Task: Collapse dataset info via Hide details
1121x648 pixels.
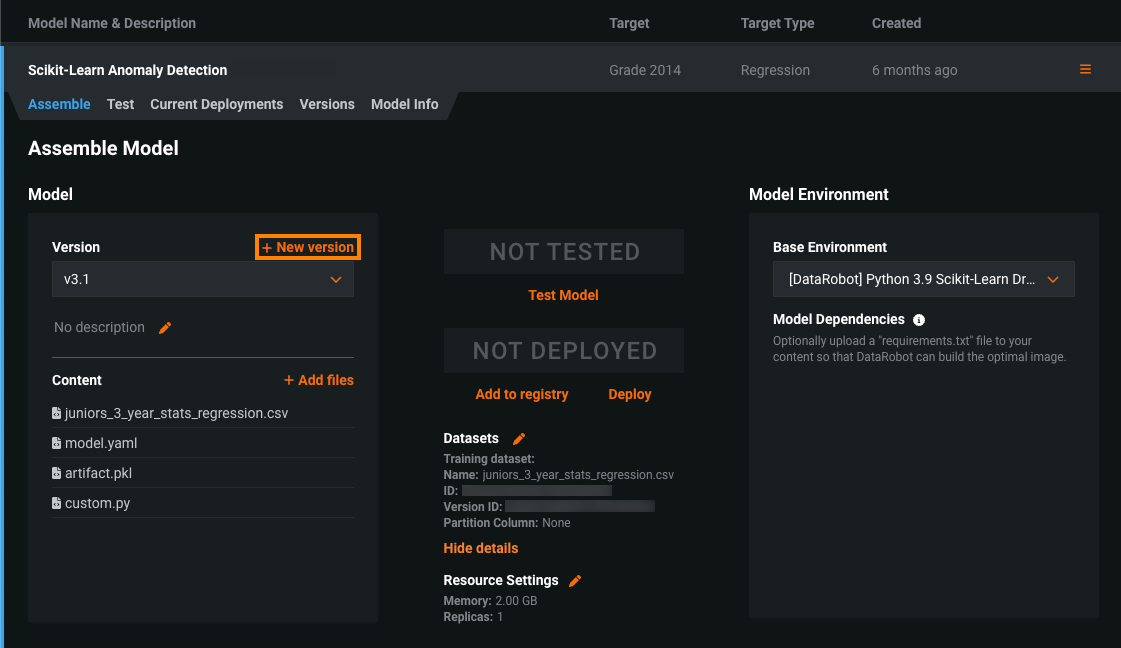Action: coord(481,548)
